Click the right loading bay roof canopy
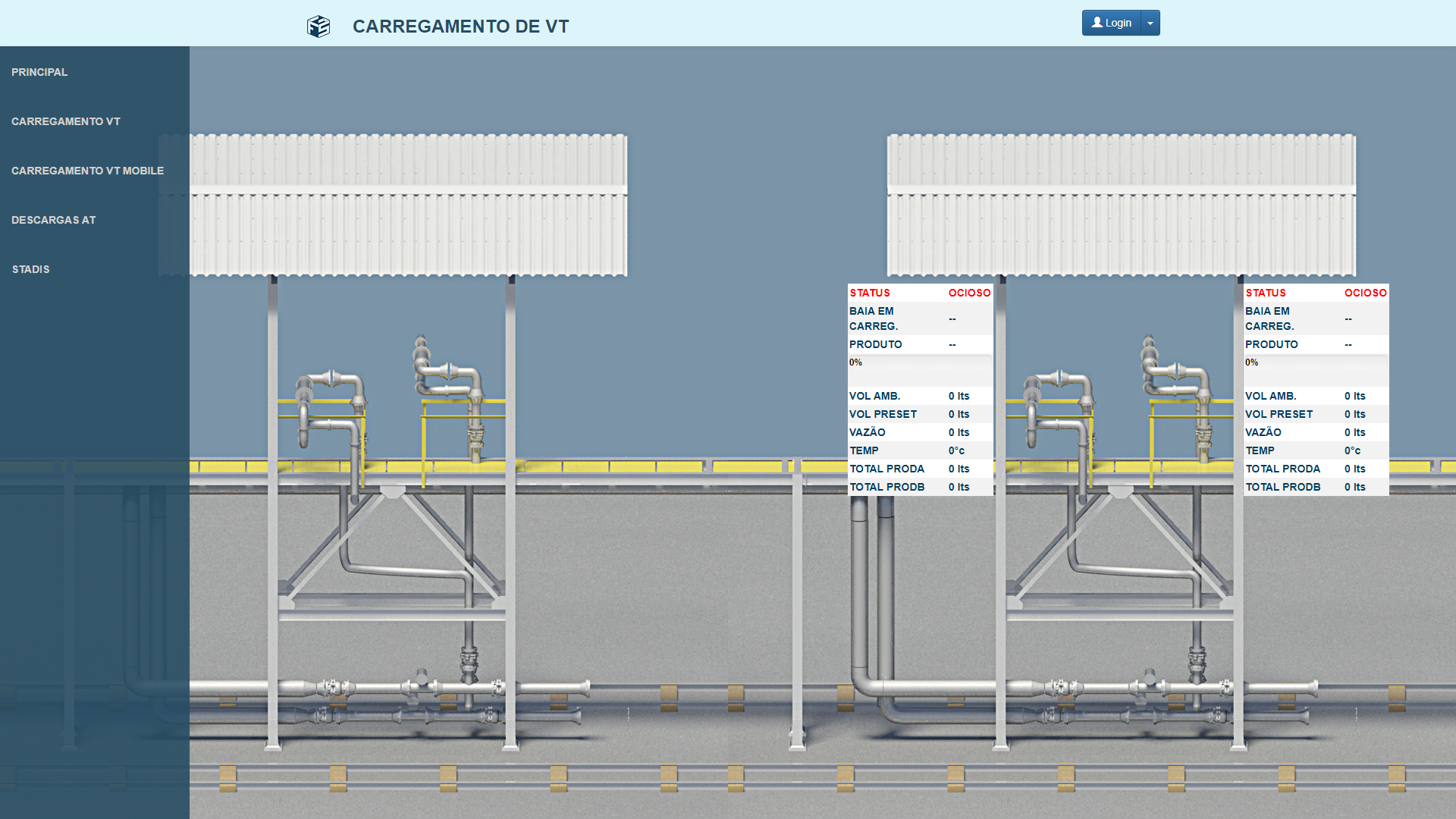The height and width of the screenshot is (819, 1456). click(1121, 205)
